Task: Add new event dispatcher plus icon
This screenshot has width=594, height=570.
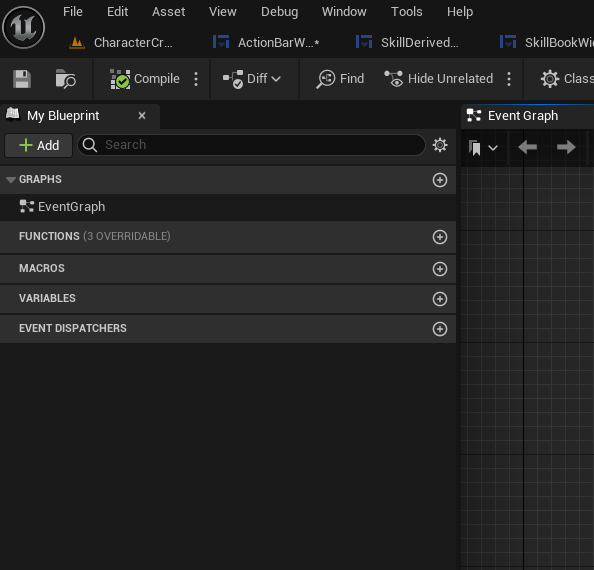Action: click(x=440, y=329)
